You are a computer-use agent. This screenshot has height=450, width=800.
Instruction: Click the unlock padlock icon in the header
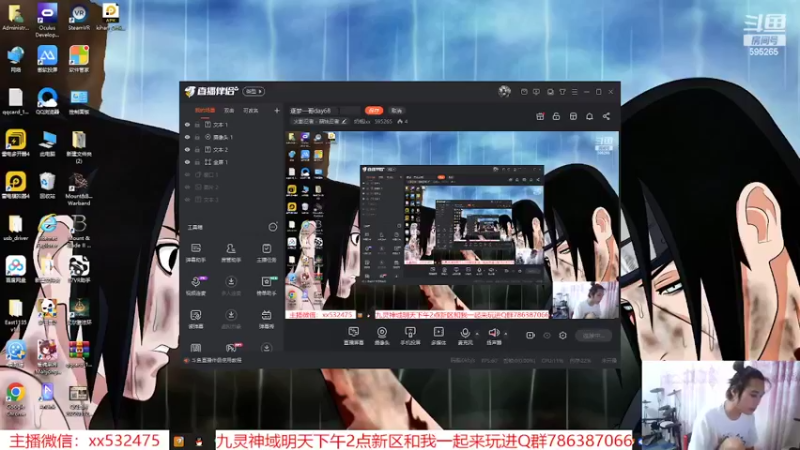[556, 116]
